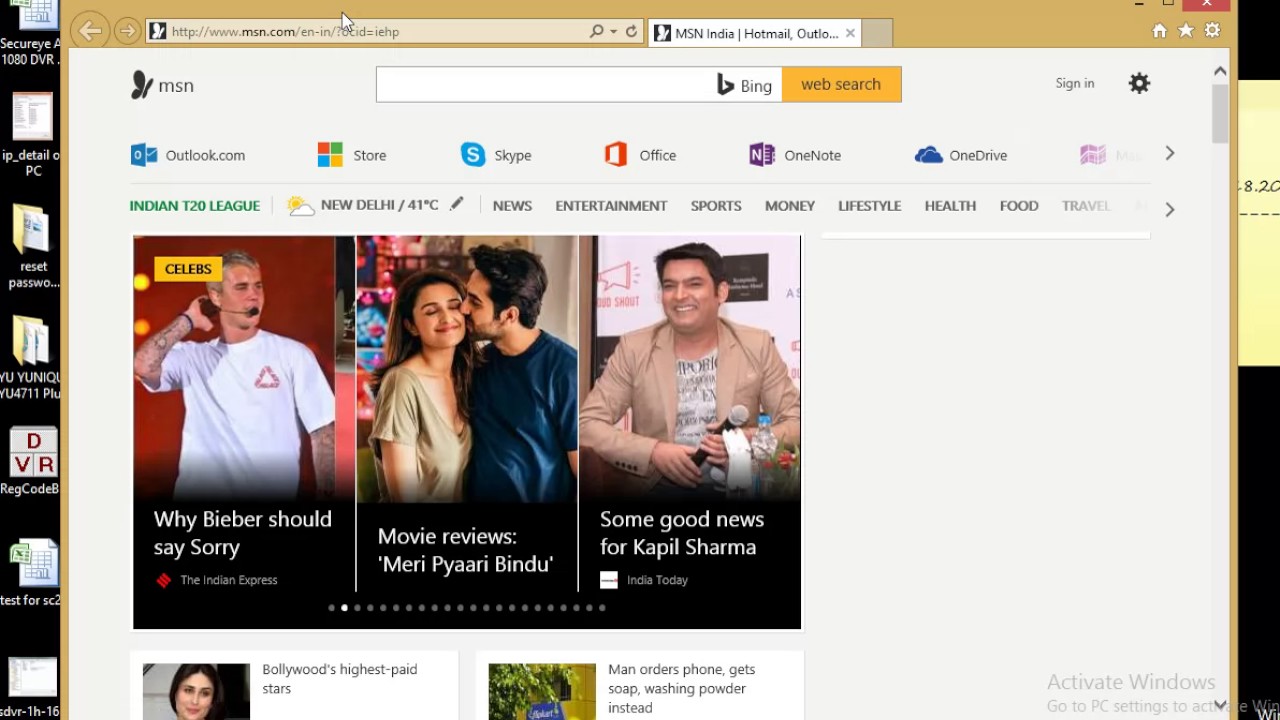Open a new blank tab
The image size is (1280, 720).
(877, 33)
